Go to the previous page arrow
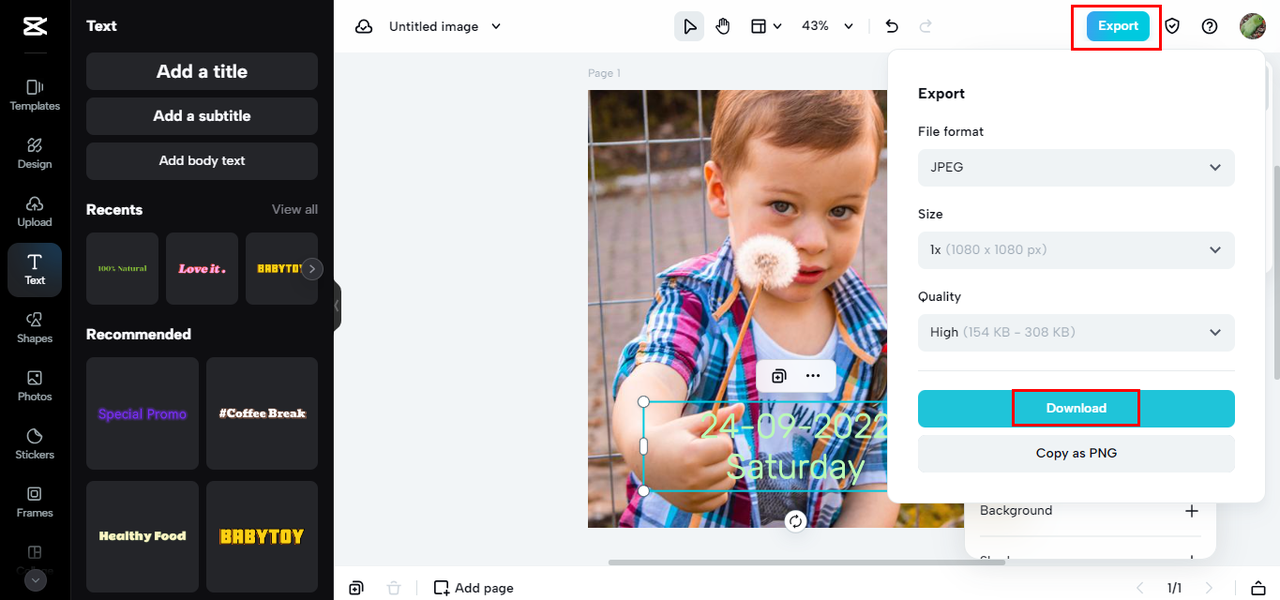Image resolution: width=1280 pixels, height=600 pixels. coord(1139,588)
